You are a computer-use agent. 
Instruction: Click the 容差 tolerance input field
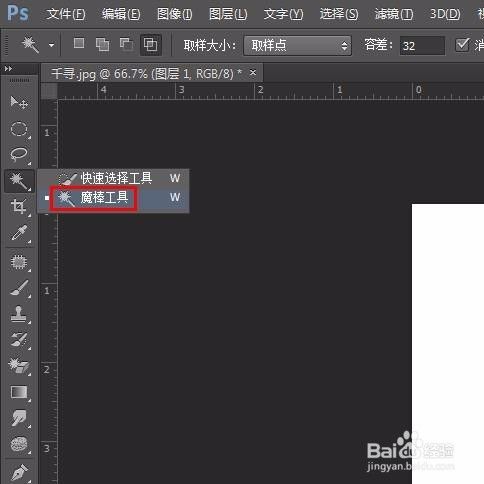(x=422, y=46)
